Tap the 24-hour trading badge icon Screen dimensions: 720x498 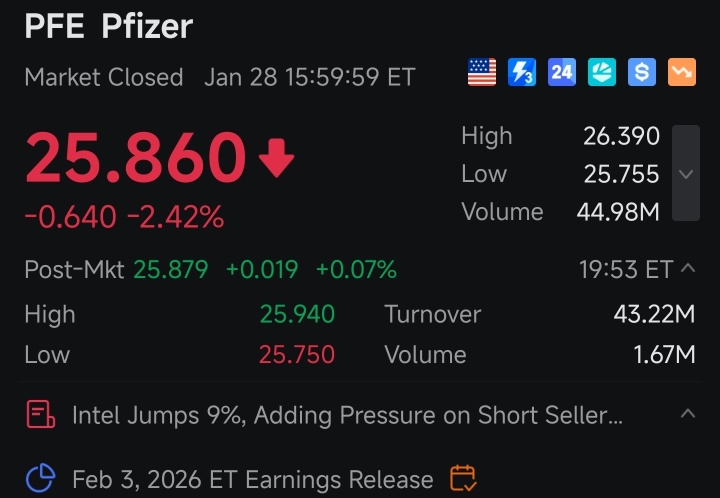point(562,72)
